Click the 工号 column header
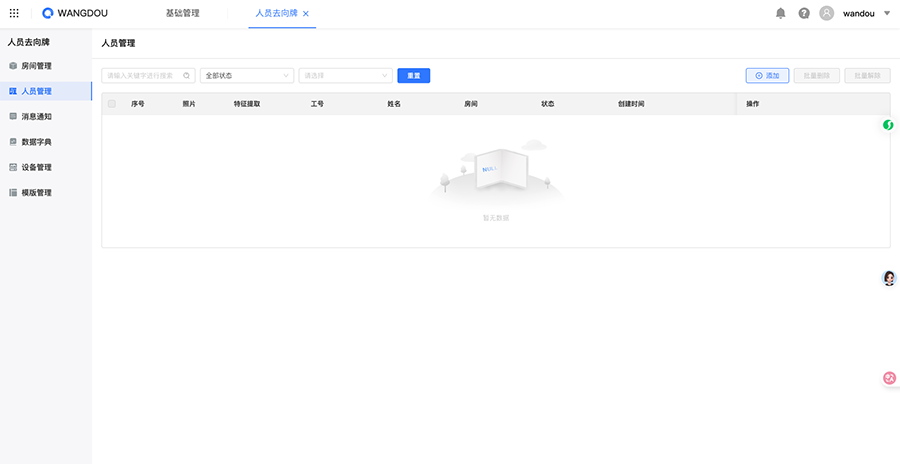This screenshot has width=900, height=464. 317,104
